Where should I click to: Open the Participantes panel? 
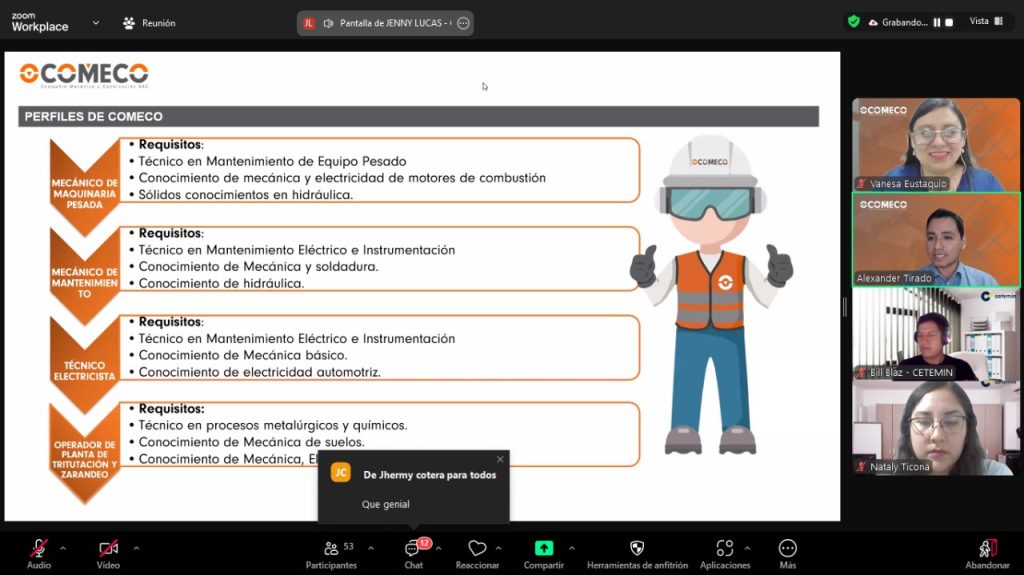coord(332,549)
